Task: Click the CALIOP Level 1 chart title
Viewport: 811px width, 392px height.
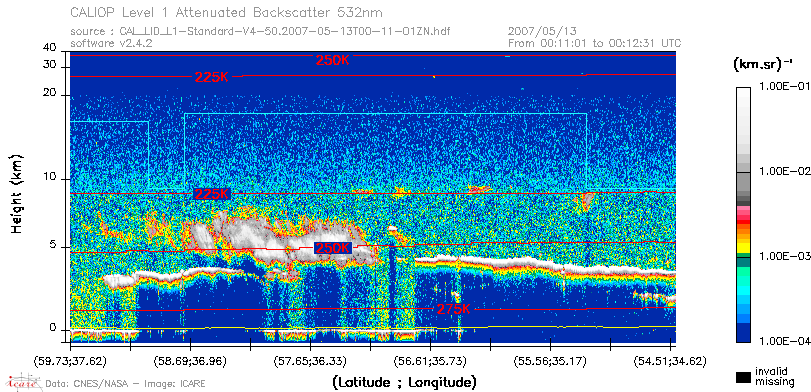Action: point(227,12)
